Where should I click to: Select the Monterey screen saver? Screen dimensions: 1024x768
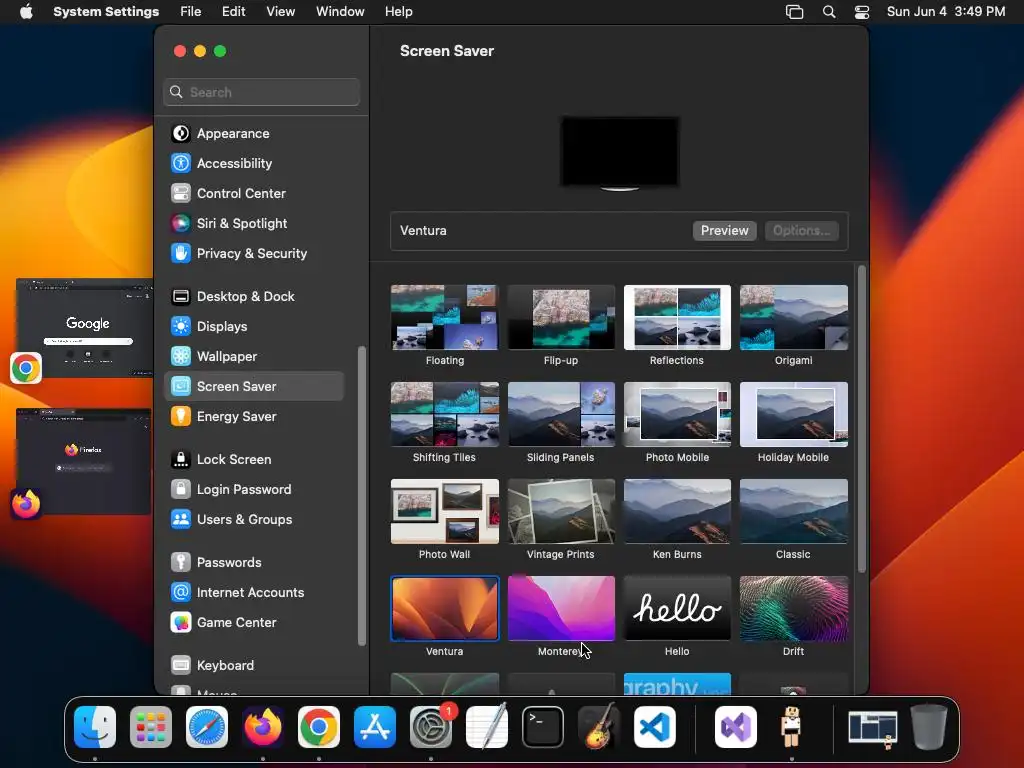pyautogui.click(x=561, y=608)
